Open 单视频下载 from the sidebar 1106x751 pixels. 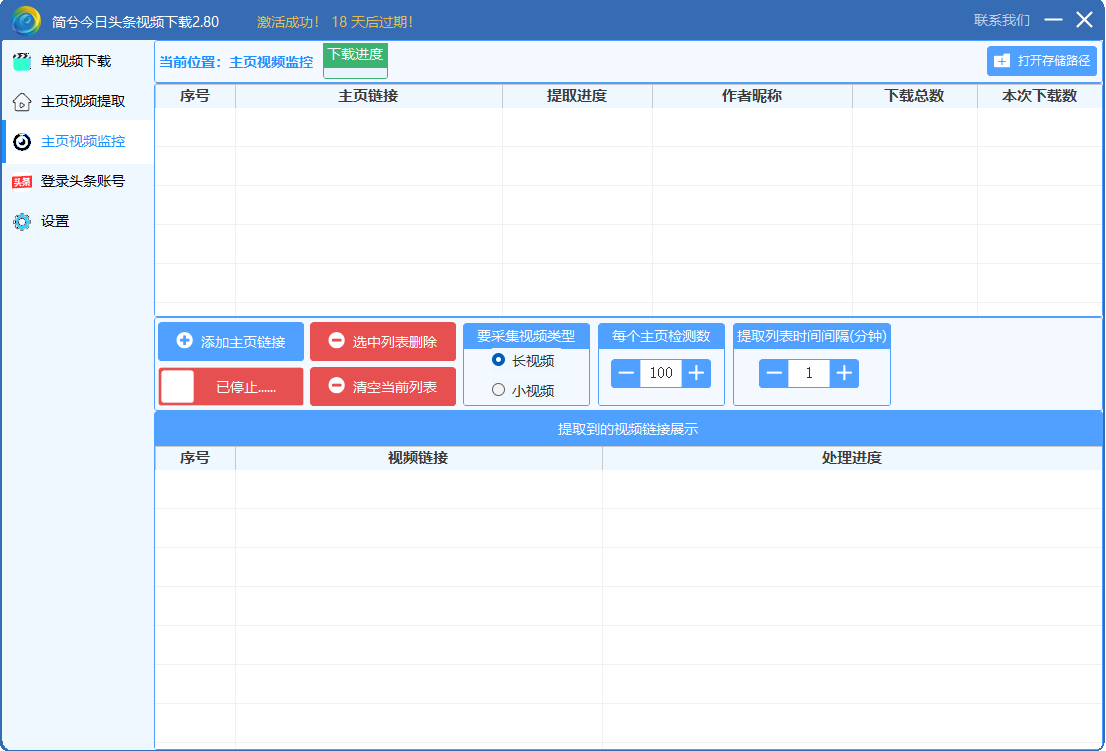tap(76, 61)
